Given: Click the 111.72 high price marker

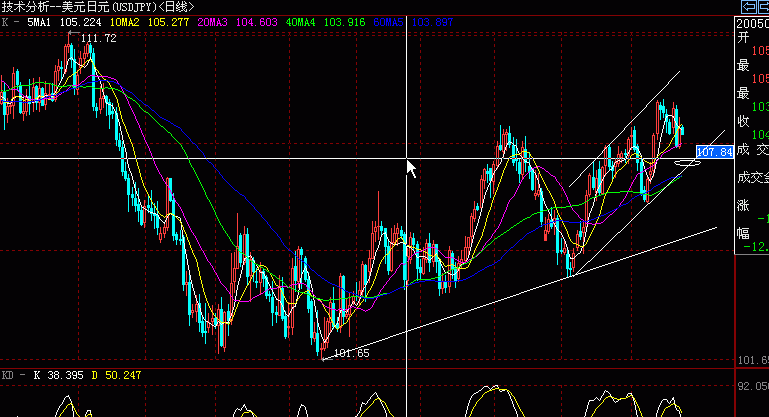Looking at the screenshot, I should coord(98,39).
